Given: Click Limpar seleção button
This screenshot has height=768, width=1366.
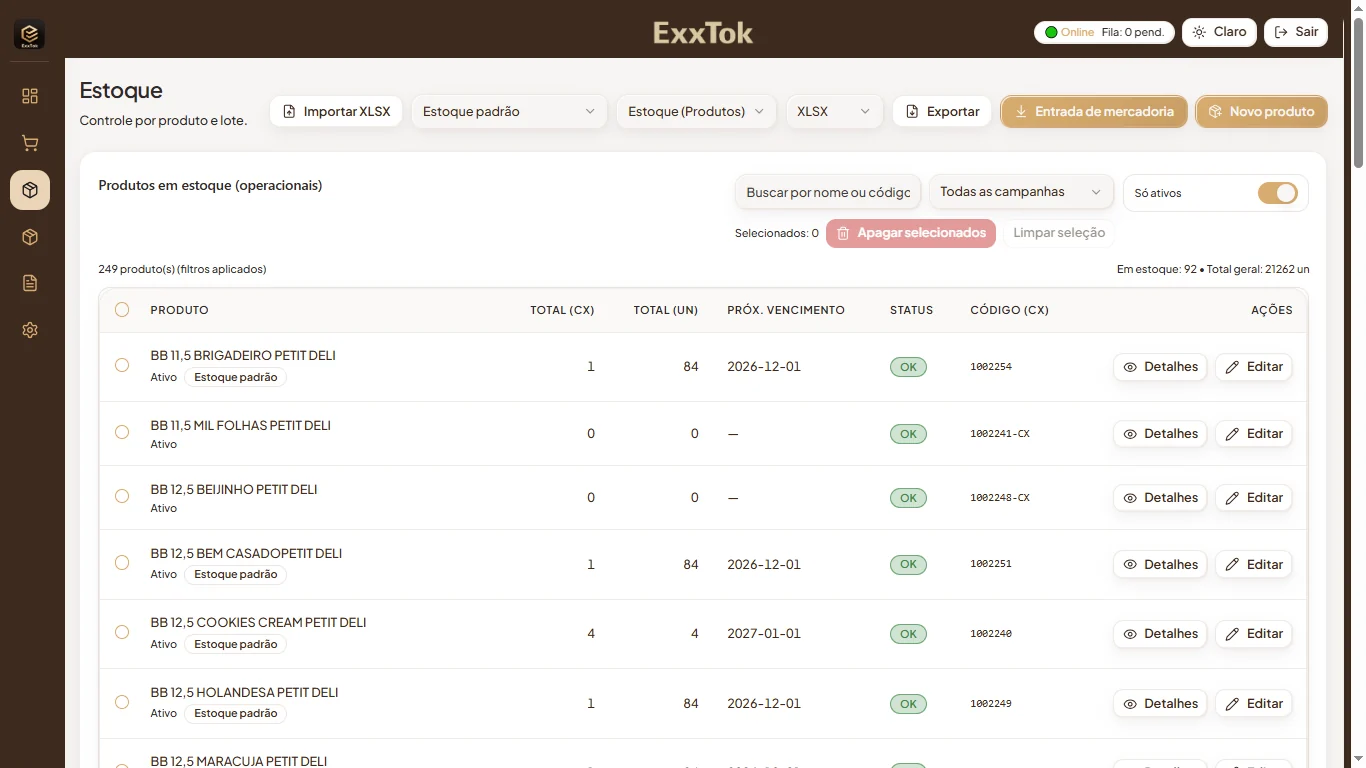Looking at the screenshot, I should (1059, 233).
